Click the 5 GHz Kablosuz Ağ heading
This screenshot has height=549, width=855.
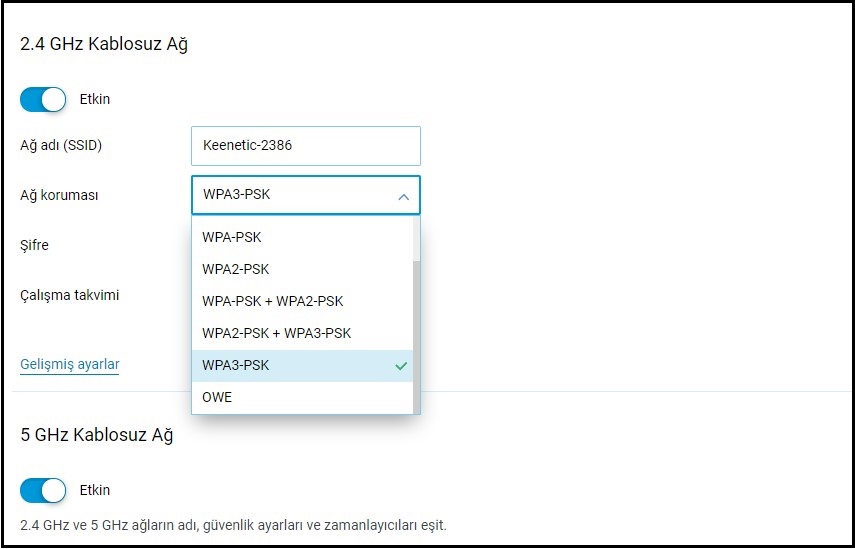pyautogui.click(x=97, y=435)
